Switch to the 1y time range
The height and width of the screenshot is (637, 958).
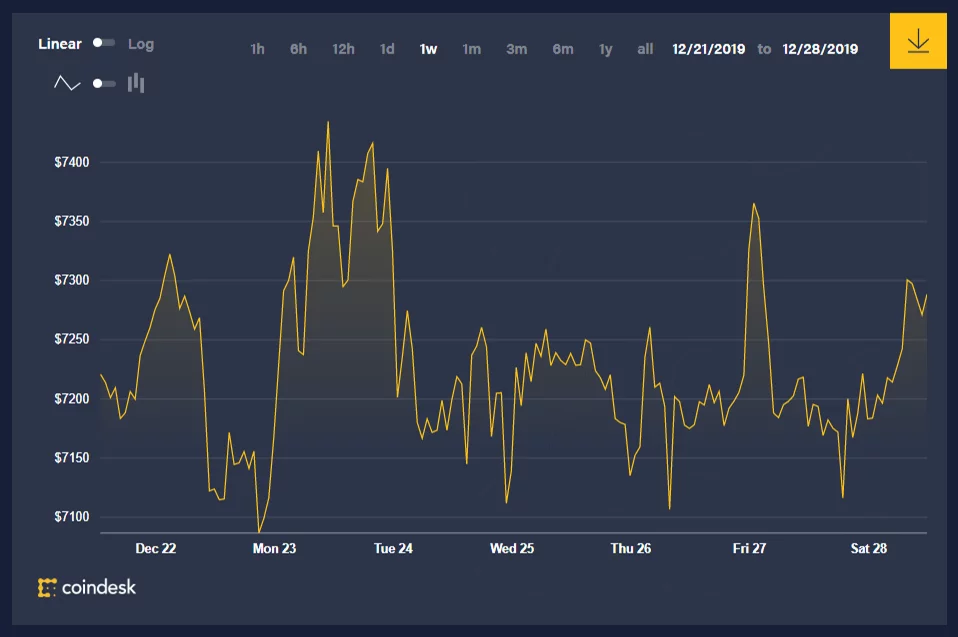pyautogui.click(x=605, y=49)
